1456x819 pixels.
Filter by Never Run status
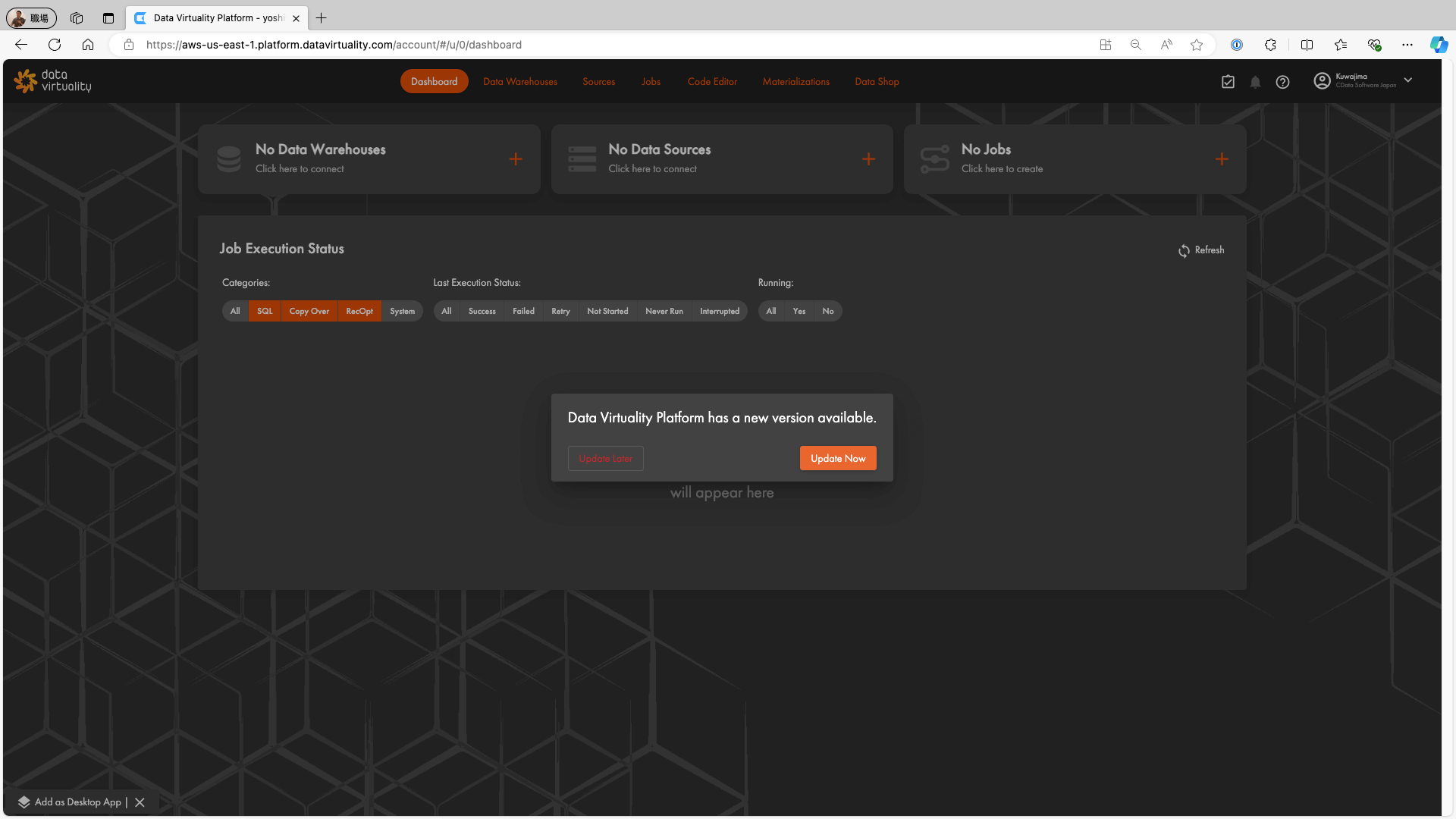coord(664,311)
